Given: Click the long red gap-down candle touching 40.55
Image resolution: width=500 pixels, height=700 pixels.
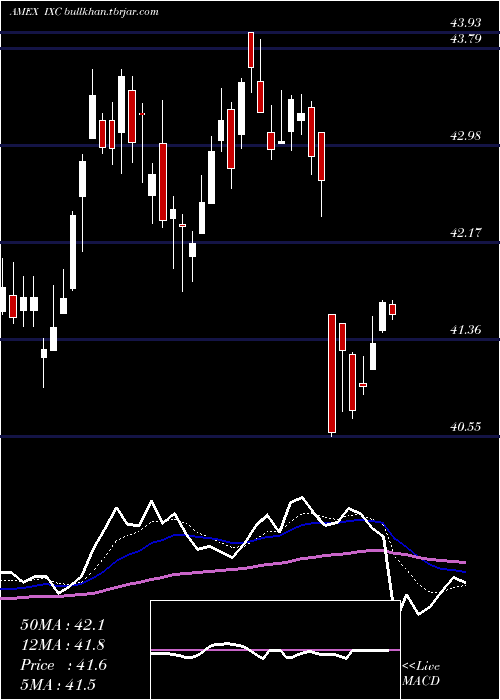Looking at the screenshot, I should [332, 373].
